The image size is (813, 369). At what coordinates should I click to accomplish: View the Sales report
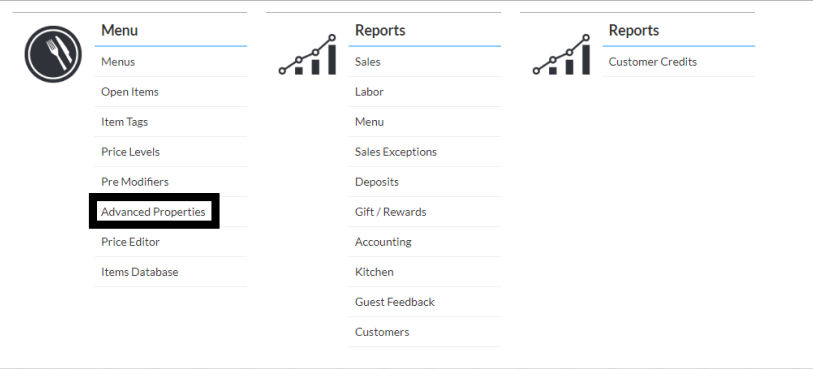(368, 62)
